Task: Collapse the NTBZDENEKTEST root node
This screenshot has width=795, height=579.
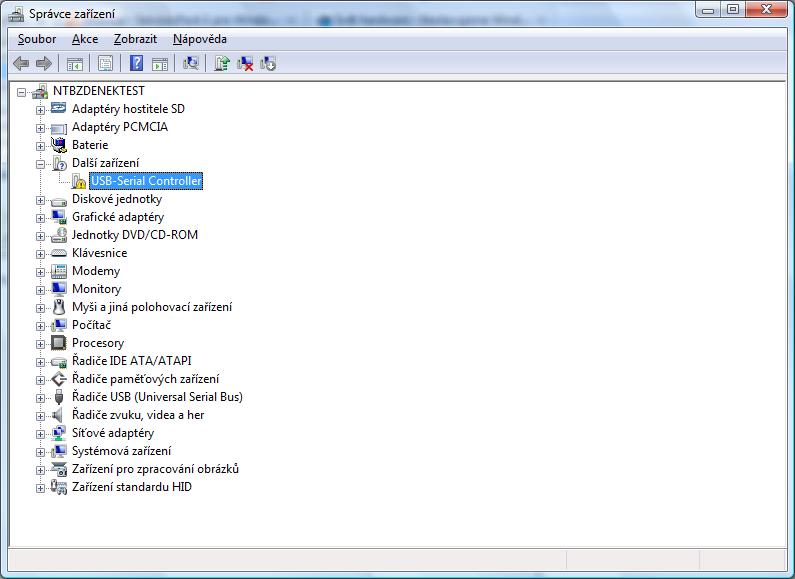Action: point(21,92)
